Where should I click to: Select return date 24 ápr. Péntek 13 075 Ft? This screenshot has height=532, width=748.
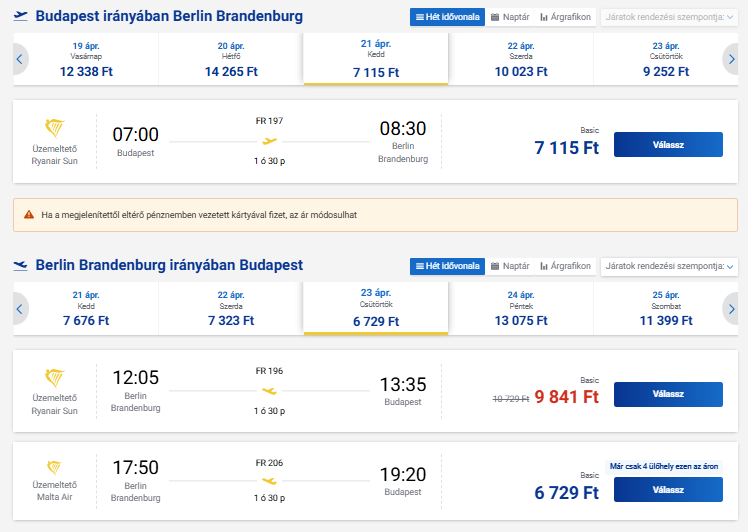pos(520,308)
